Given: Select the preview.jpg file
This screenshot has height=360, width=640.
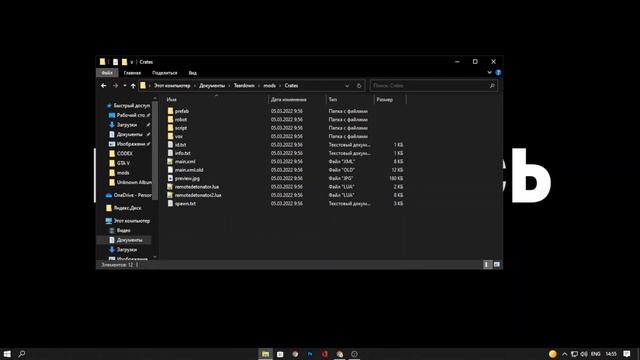Looking at the screenshot, I should (x=187, y=178).
